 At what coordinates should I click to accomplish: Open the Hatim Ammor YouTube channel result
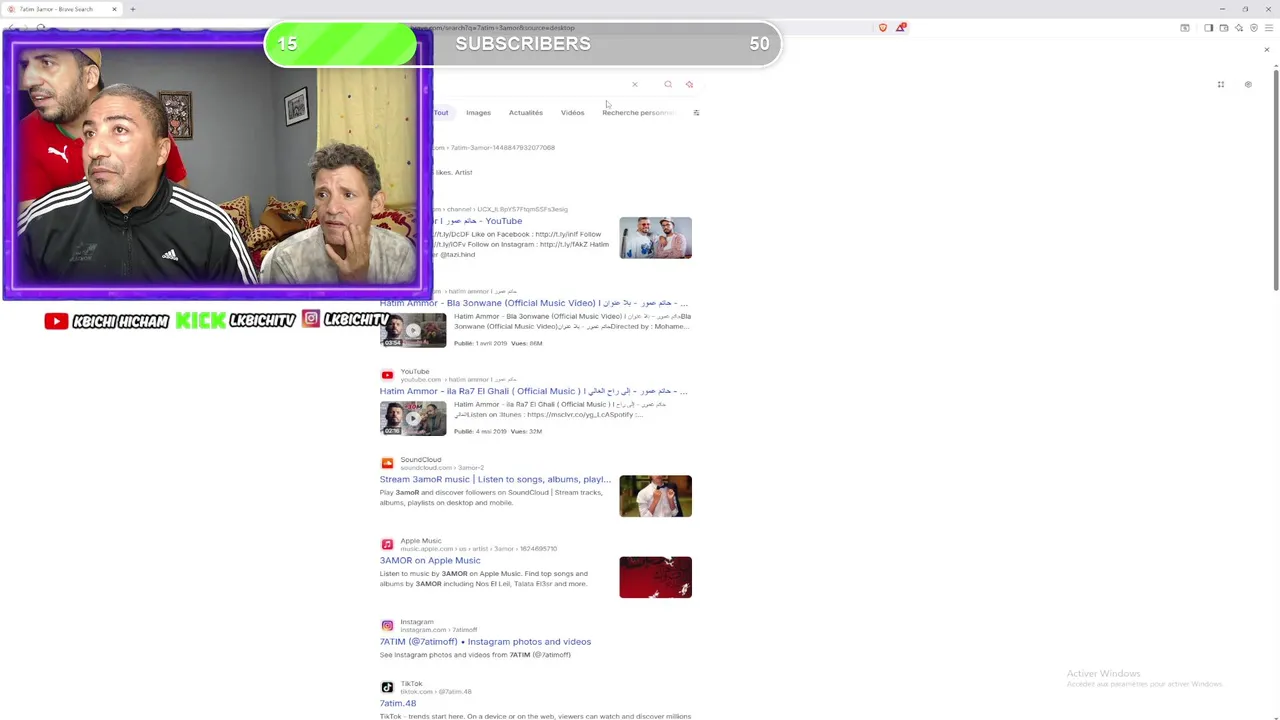478,221
